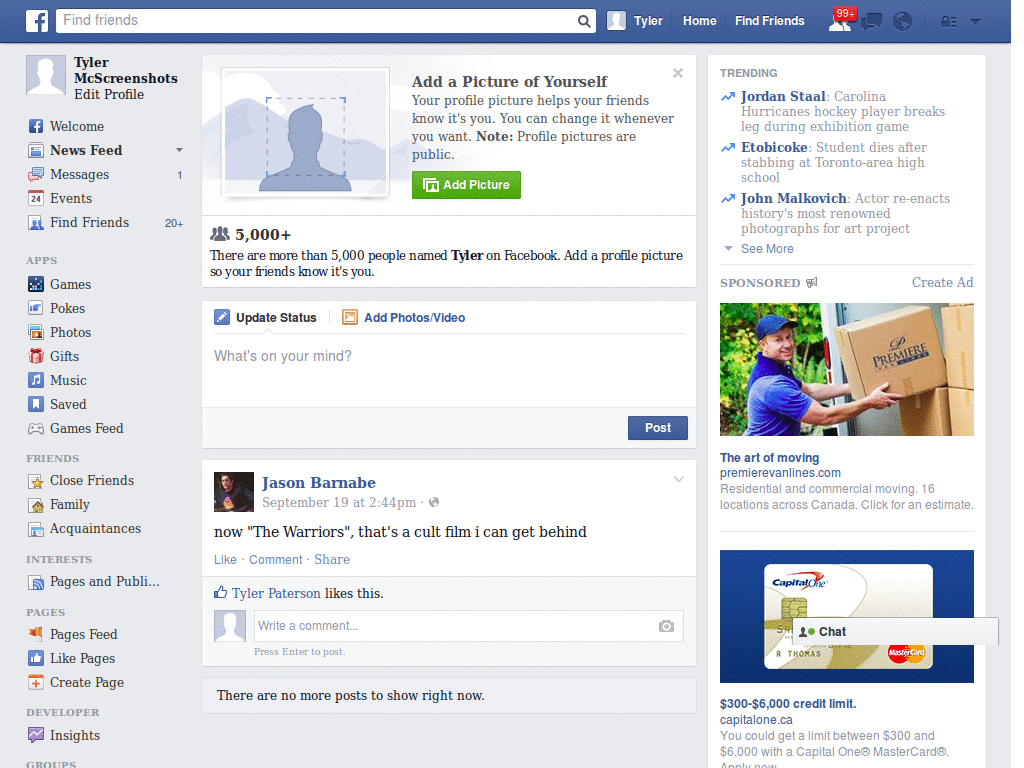Viewport: 1024px width, 768px height.
Task: Click the Gifts icon in sidebar
Action: coord(36,356)
